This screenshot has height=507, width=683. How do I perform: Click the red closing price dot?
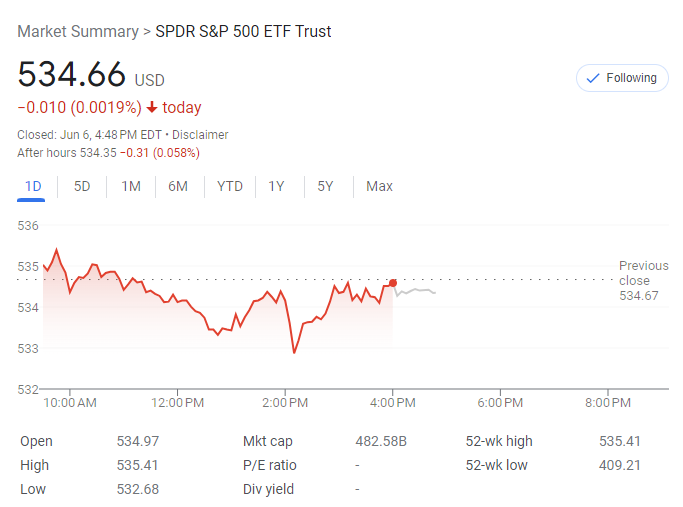point(393,283)
